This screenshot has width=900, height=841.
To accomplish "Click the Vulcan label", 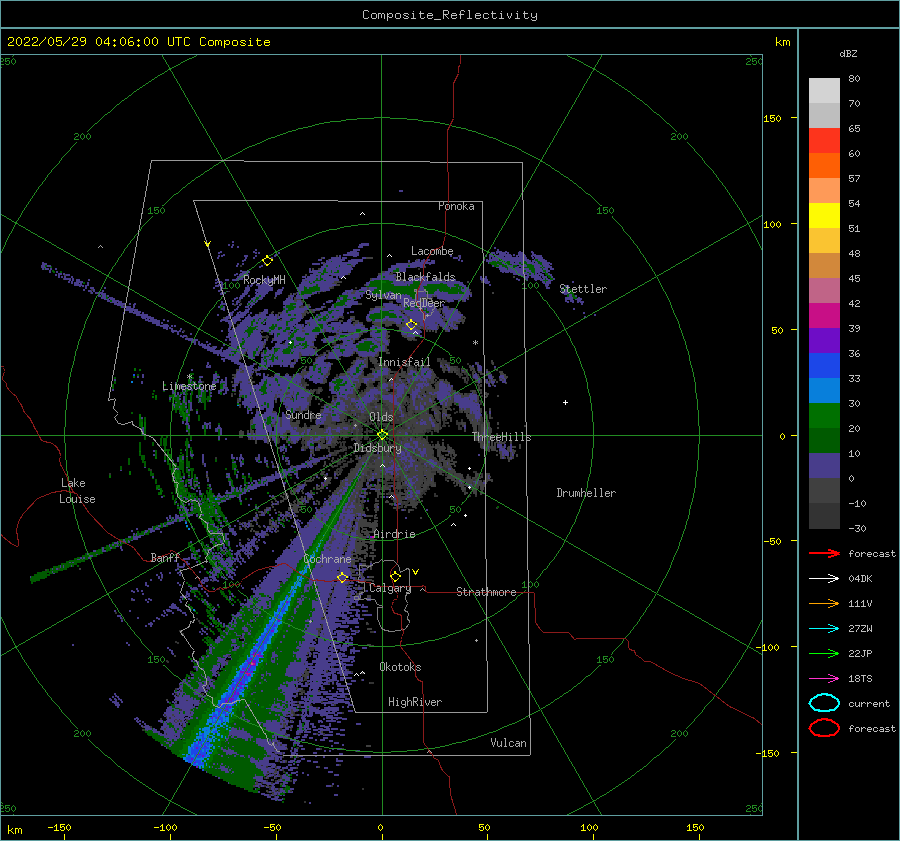I will tap(508, 743).
